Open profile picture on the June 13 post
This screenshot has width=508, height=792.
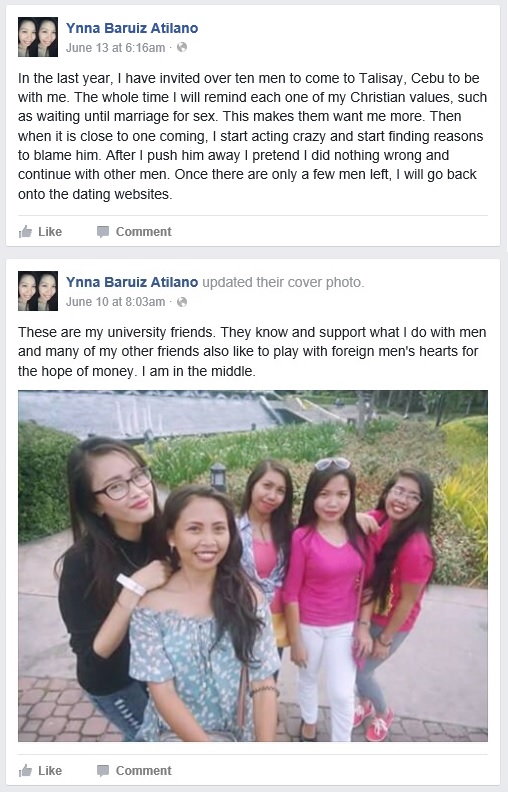pos(38,37)
